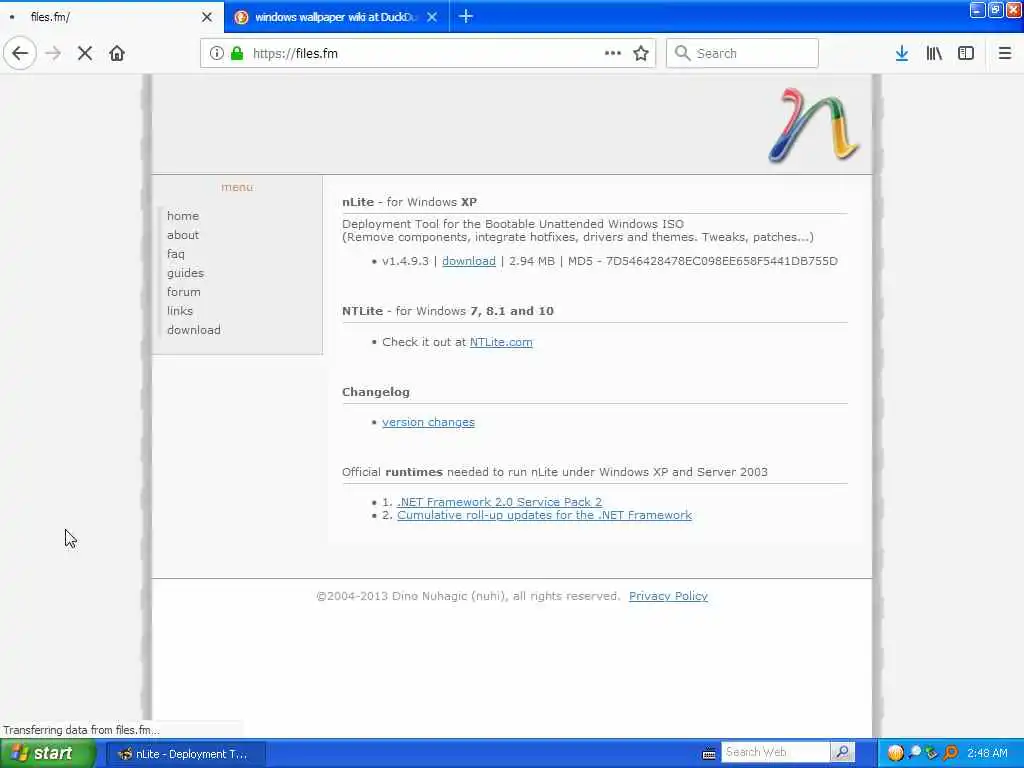Open the download menu item in sidebar
Viewport: 1024px width, 768px height.
pos(194,330)
